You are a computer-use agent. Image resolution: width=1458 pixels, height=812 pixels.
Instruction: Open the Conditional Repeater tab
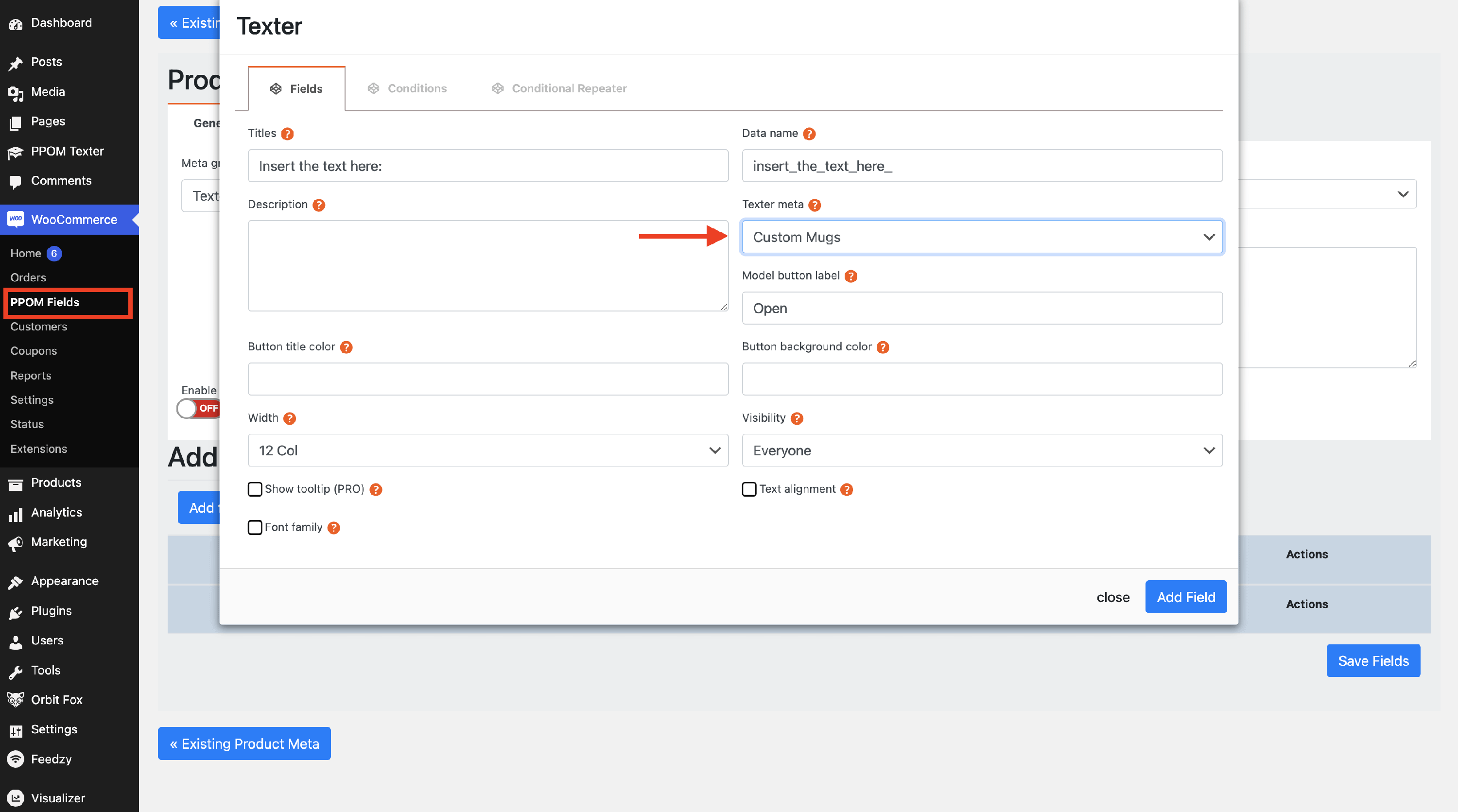(x=559, y=88)
